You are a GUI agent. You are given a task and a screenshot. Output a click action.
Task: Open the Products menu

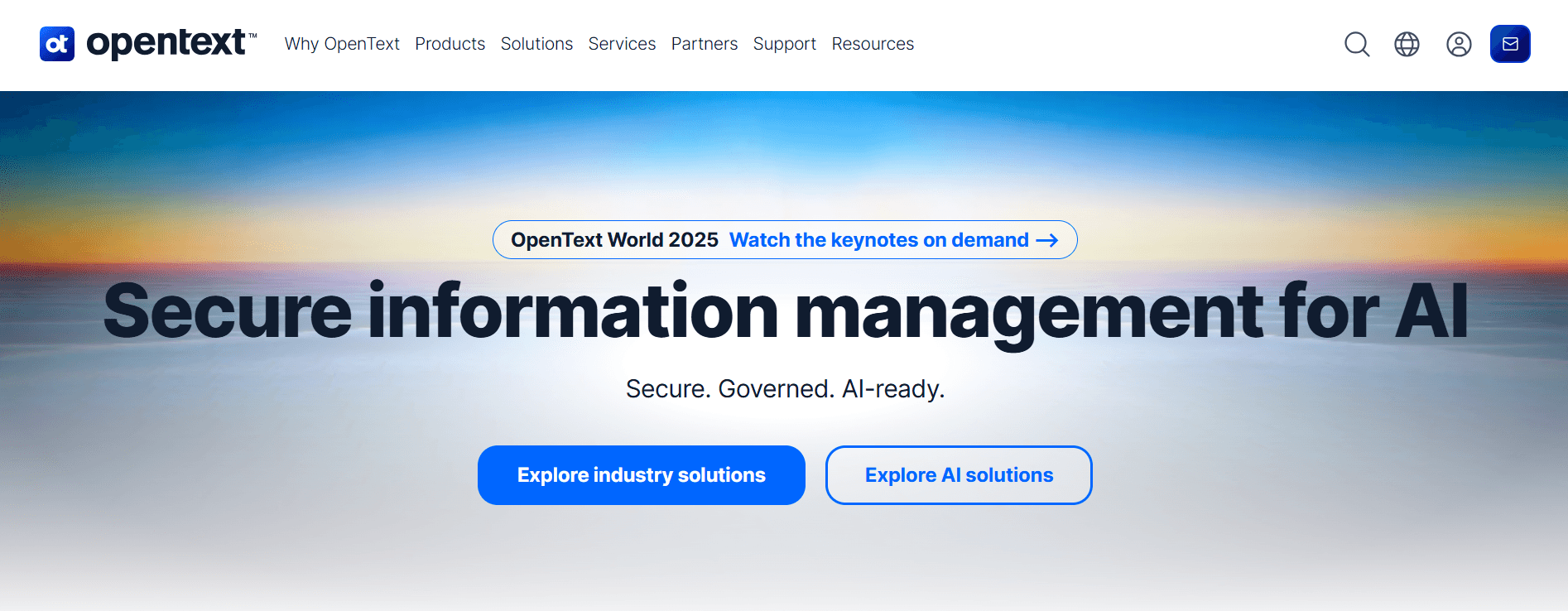[450, 44]
